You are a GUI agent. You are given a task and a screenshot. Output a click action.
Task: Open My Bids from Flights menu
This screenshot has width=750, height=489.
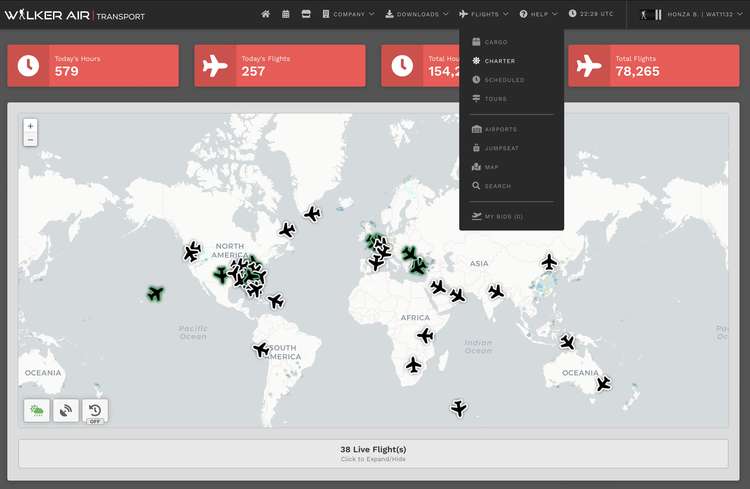503,216
